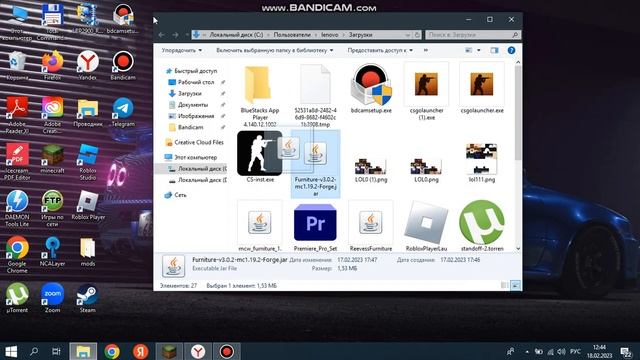Select the .tmp file in Downloads
This screenshot has width=640, height=360.
(315, 96)
